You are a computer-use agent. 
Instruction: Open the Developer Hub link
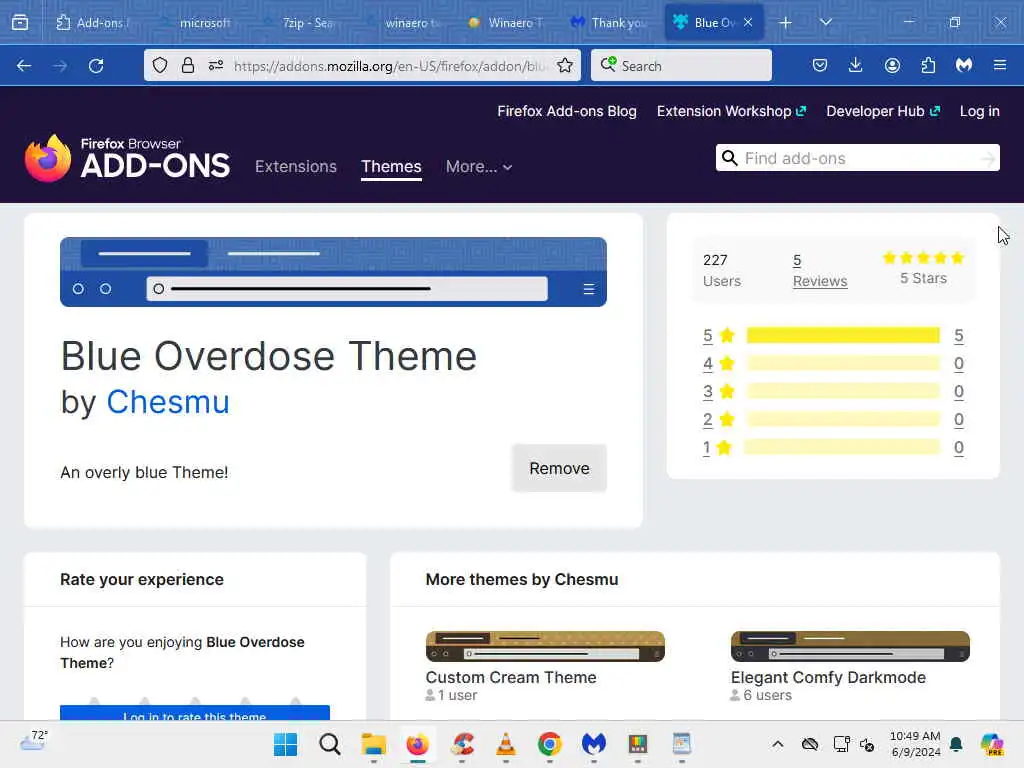[883, 111]
